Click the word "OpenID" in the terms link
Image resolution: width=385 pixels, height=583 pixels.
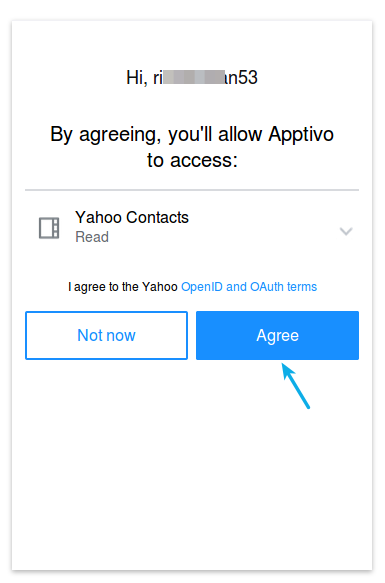click(202, 287)
